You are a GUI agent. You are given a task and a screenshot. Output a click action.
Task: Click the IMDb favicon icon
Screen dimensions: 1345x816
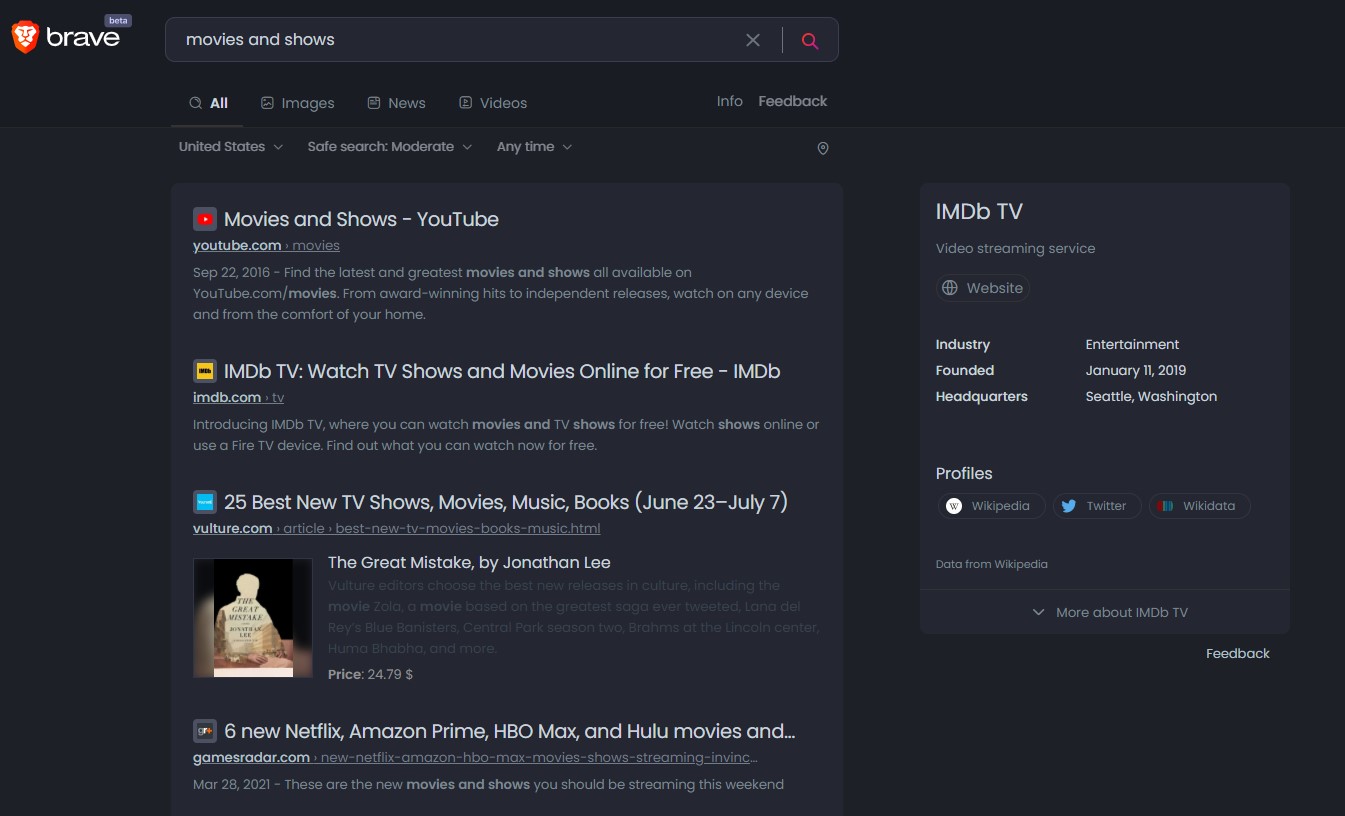point(205,371)
